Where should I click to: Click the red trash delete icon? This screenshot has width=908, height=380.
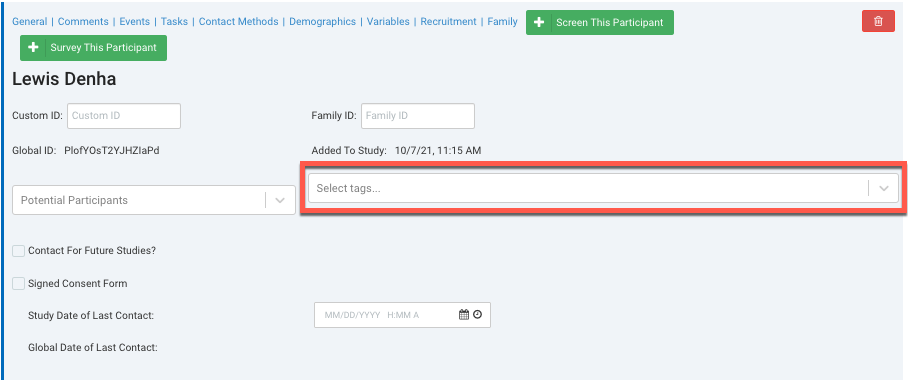(x=878, y=21)
